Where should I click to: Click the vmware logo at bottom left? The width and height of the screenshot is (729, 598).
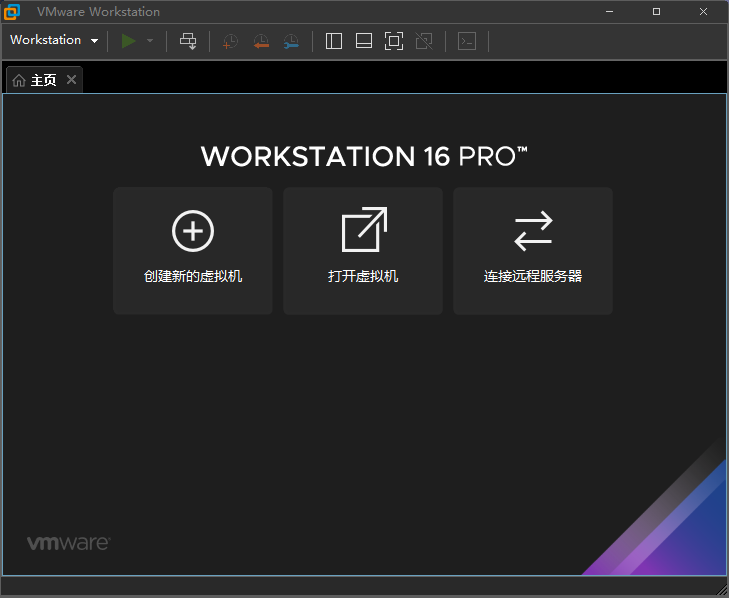point(68,543)
